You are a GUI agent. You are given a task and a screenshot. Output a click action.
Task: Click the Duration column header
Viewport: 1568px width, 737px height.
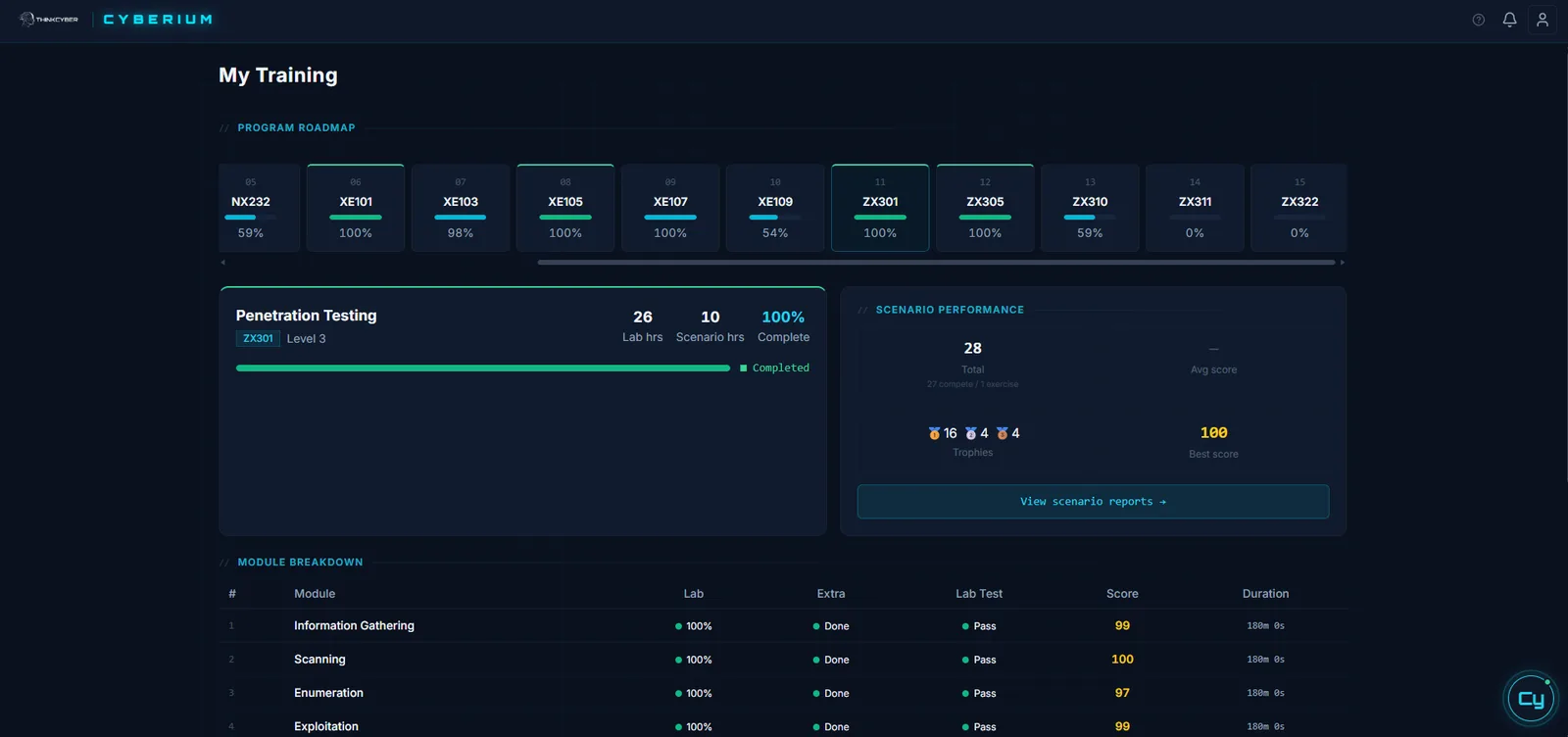coord(1265,594)
